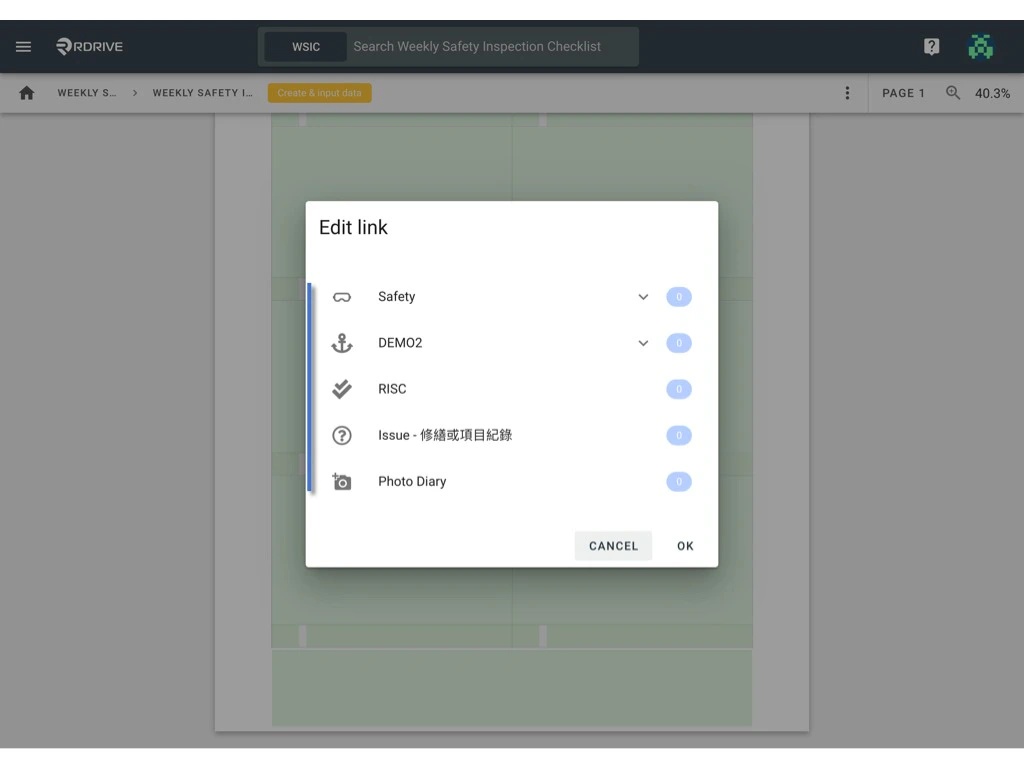Click the RDRIVE logo
Viewport: 1024px width, 768px height.
coord(88,46)
